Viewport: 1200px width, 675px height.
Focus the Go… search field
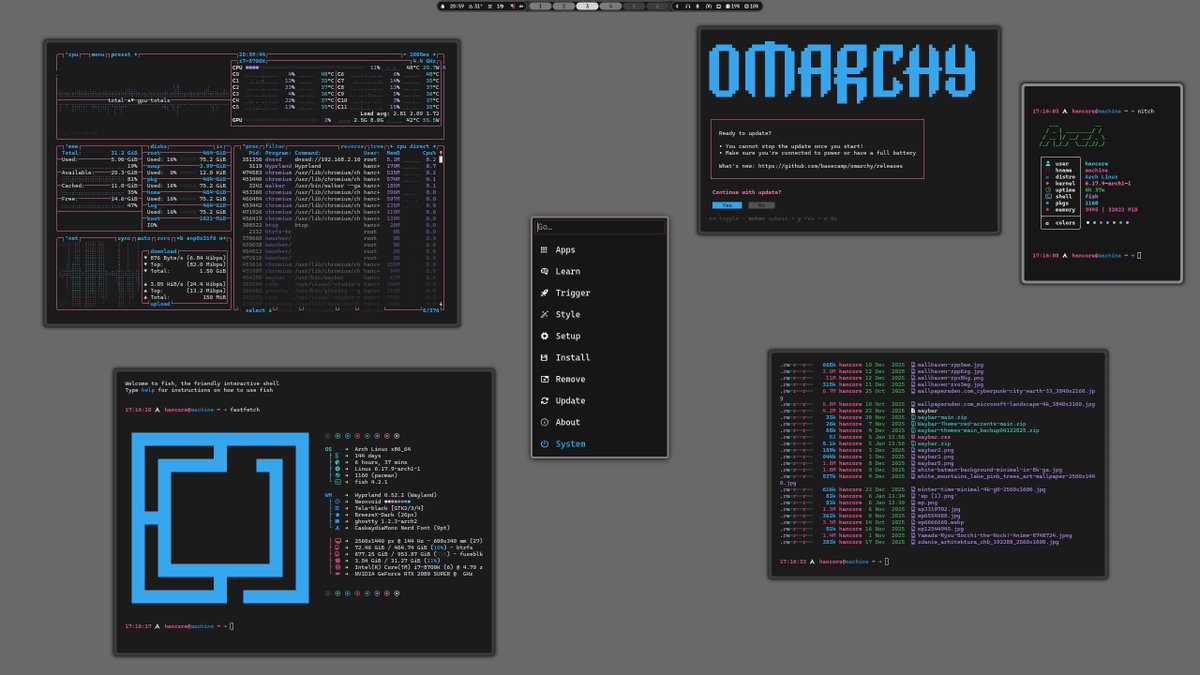tap(599, 227)
